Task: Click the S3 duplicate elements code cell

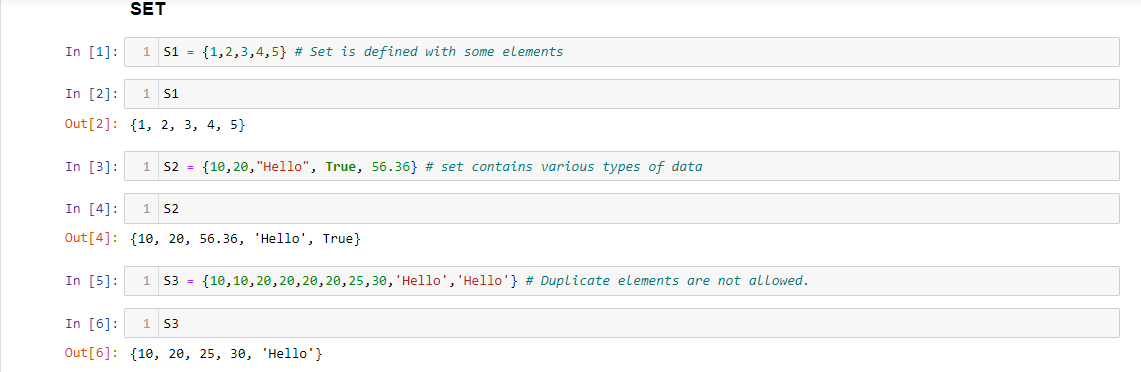Action: (x=621, y=280)
